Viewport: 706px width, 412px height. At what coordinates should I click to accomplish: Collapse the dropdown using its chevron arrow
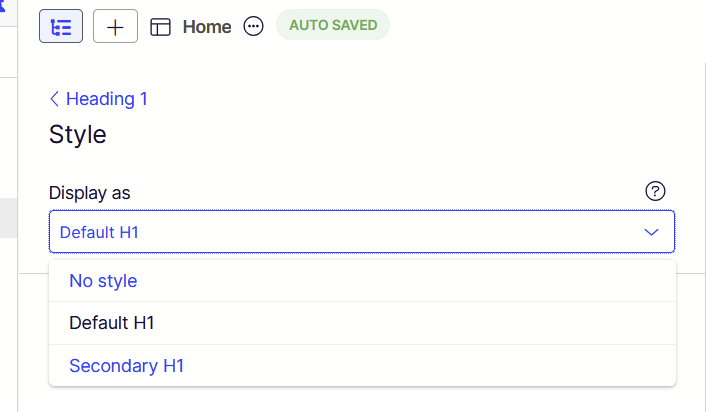652,232
